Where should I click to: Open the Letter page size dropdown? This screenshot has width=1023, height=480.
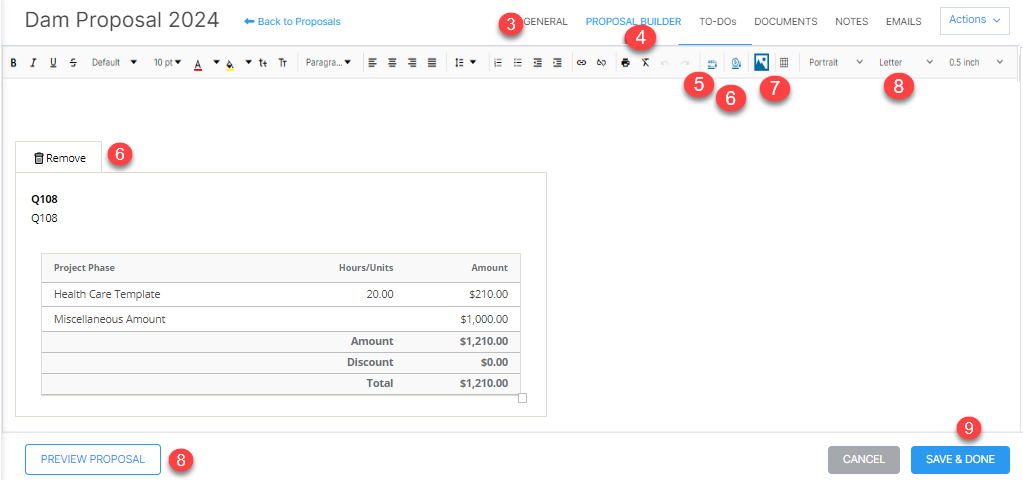coord(906,63)
